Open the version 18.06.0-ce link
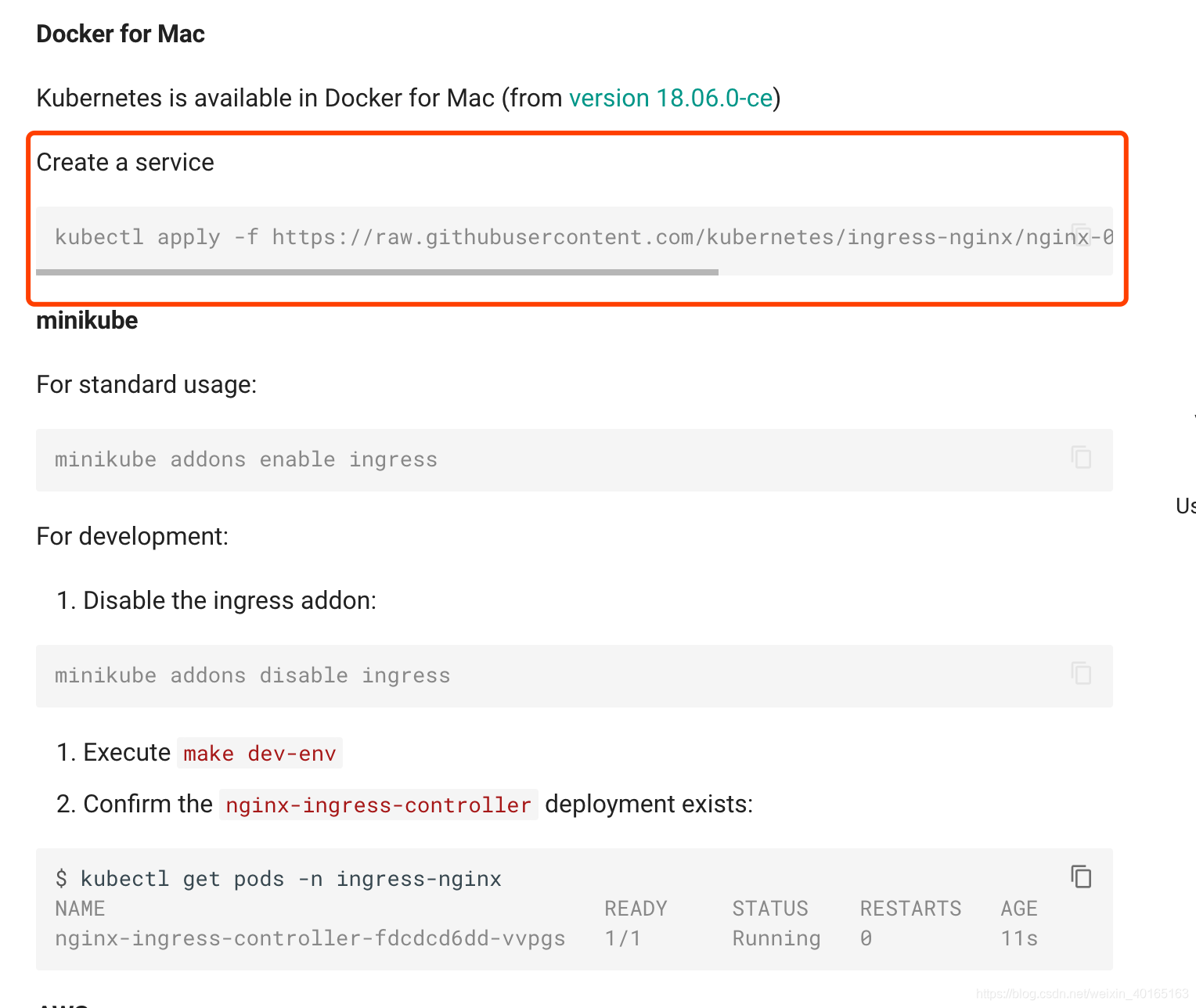Image resolution: width=1196 pixels, height=1008 pixels. coord(671,98)
